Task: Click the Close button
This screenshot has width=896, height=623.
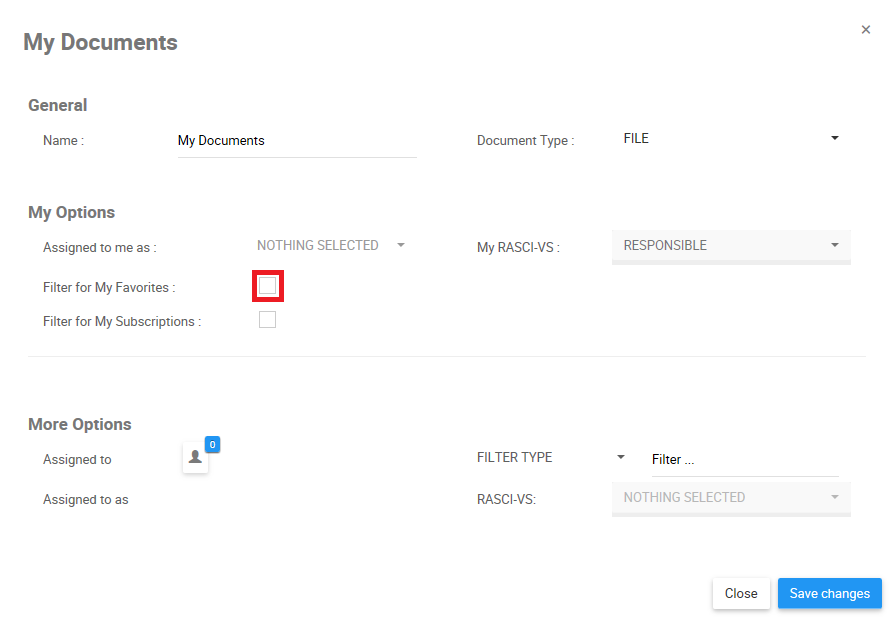Action: click(741, 594)
